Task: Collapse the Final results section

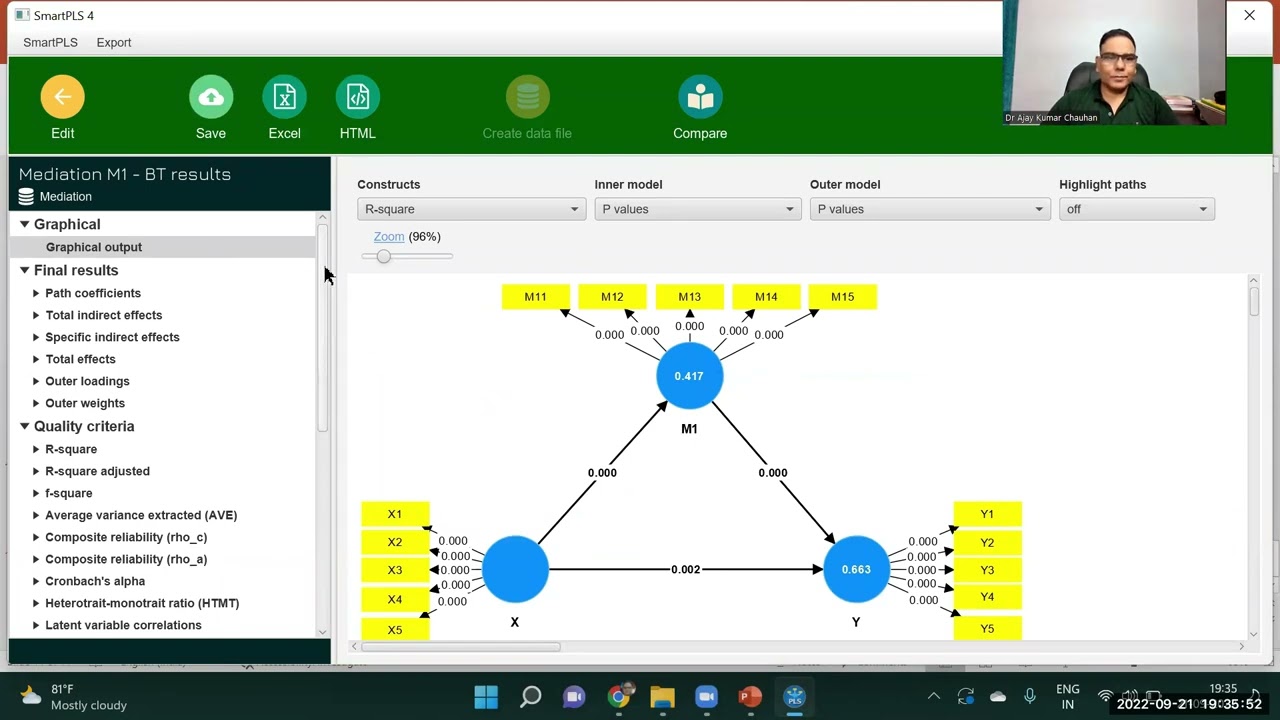Action: (x=24, y=270)
